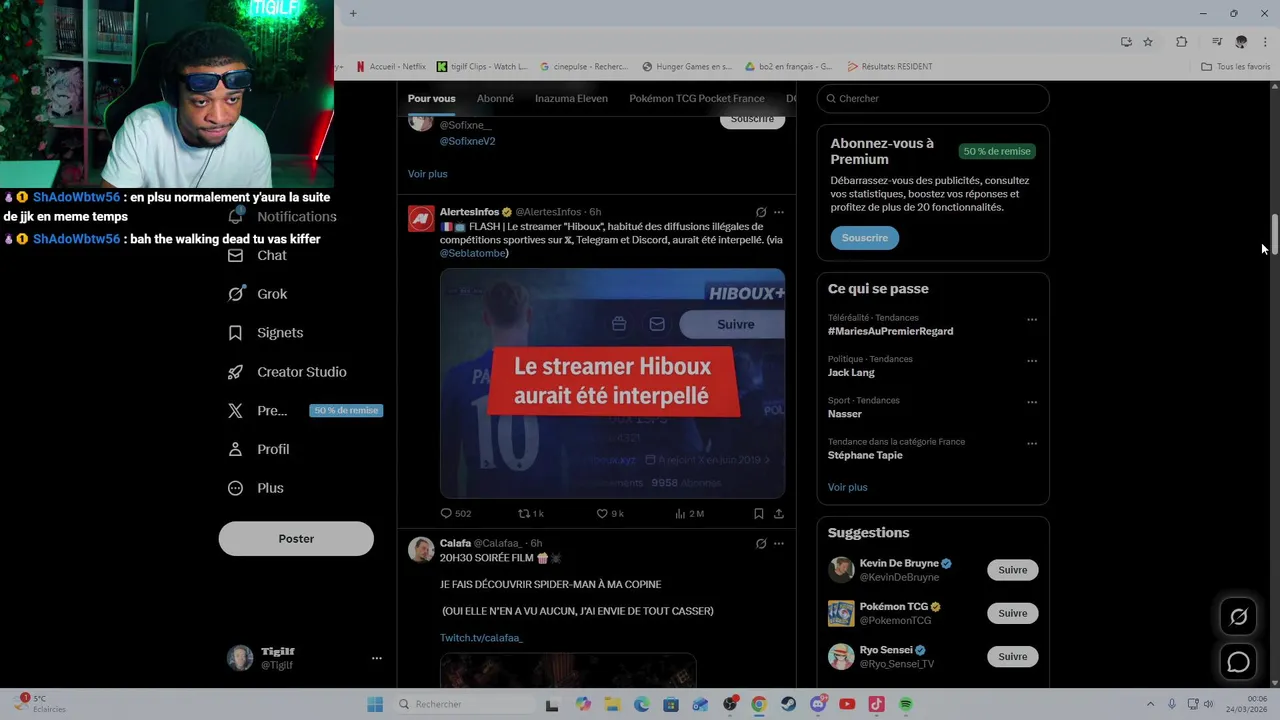Open Chat in the X sidebar
The height and width of the screenshot is (720, 1280).
pyautogui.click(x=257, y=255)
